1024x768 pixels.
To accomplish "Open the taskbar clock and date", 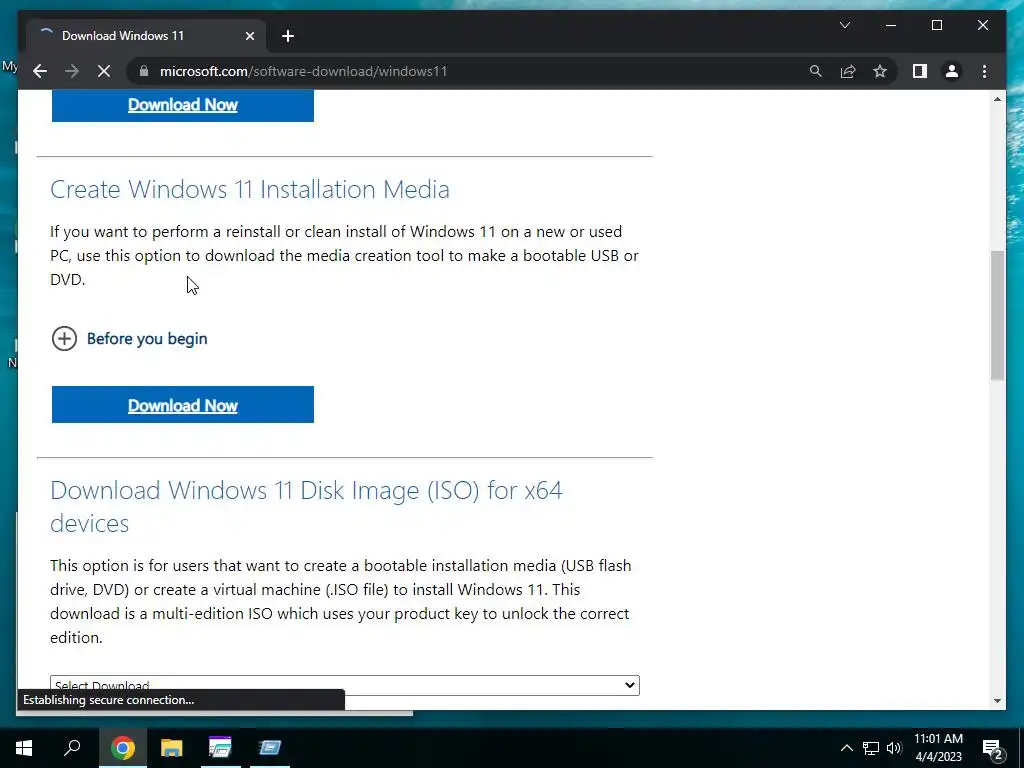I will [x=938, y=748].
